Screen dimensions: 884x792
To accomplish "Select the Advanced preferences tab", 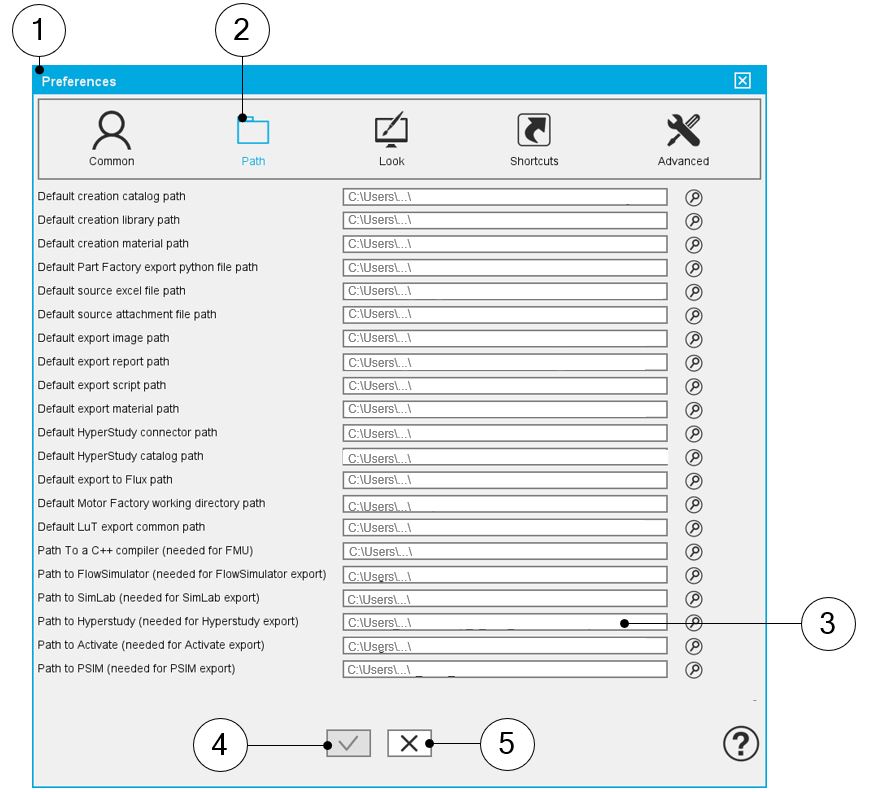I will point(683,138).
